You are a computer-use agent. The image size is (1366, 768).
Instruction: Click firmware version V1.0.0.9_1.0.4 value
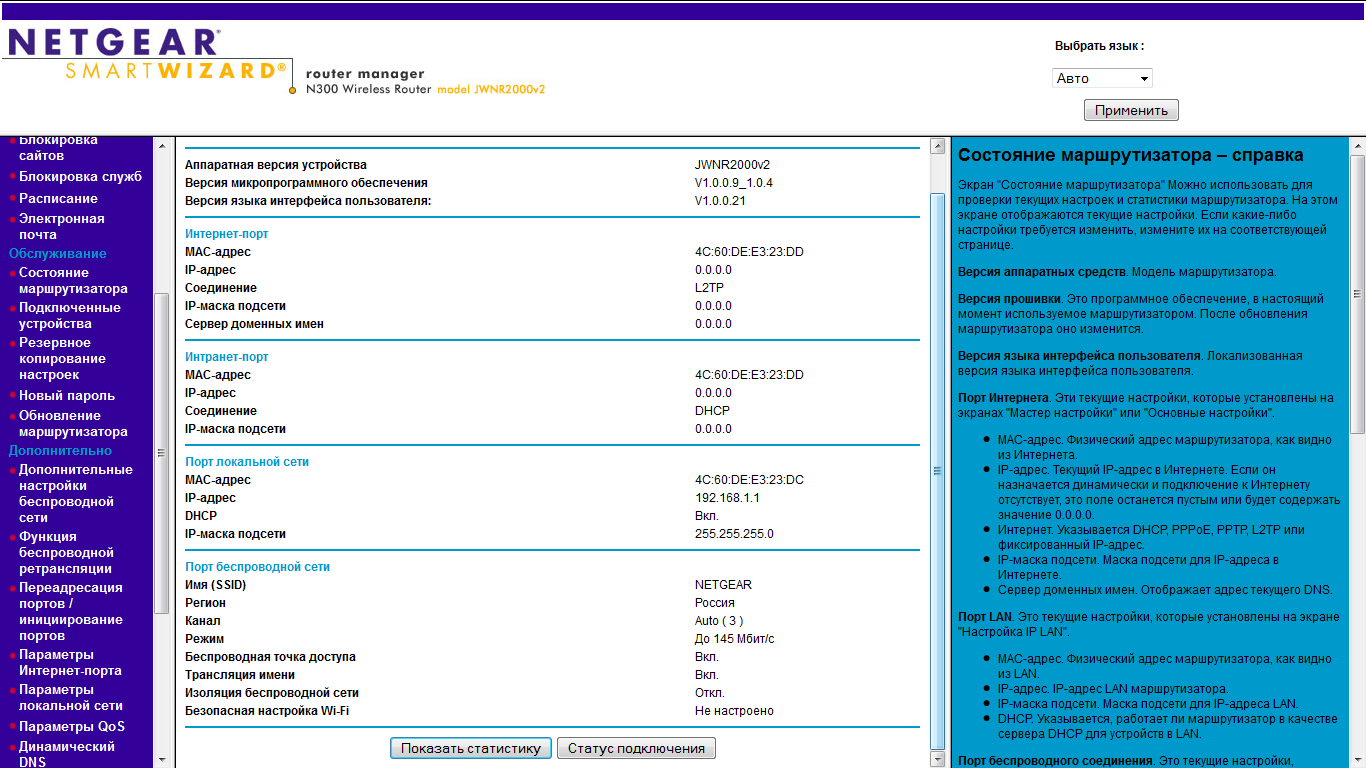tap(733, 183)
